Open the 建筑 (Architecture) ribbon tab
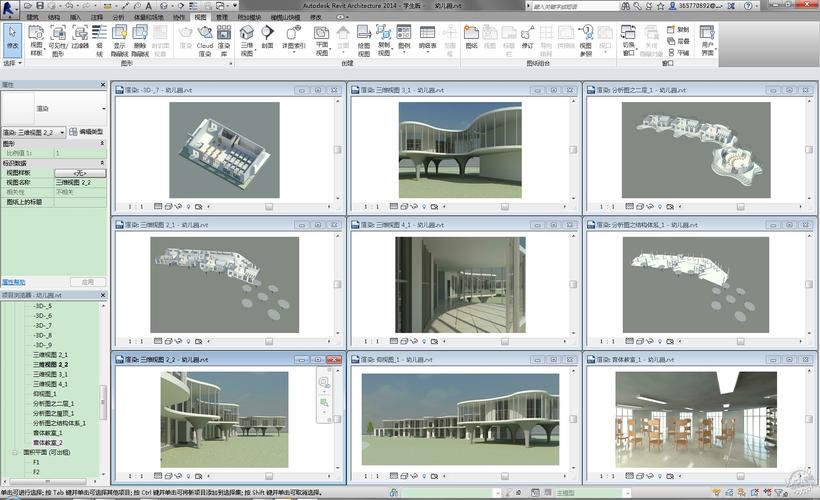820x500 pixels. (32, 17)
